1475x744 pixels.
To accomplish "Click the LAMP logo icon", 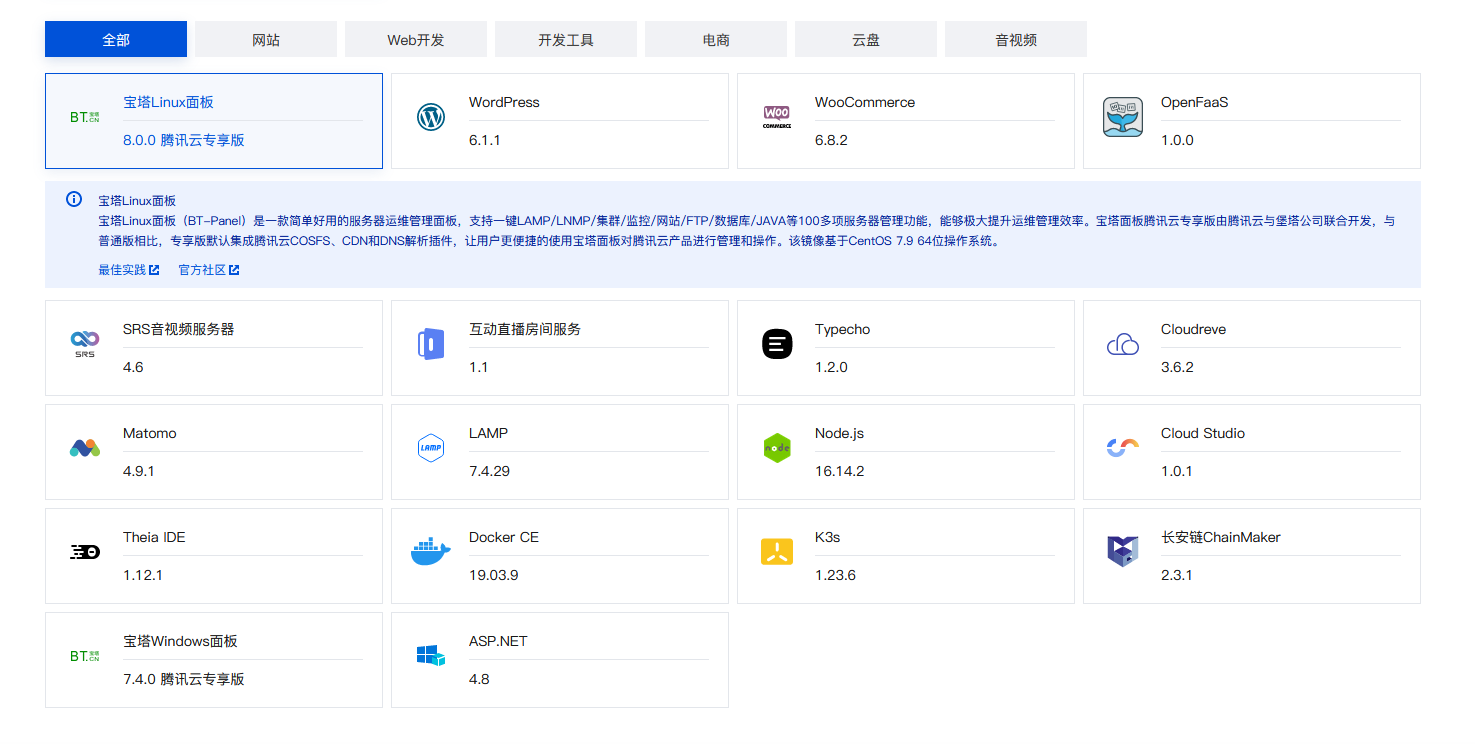I will tap(430, 448).
